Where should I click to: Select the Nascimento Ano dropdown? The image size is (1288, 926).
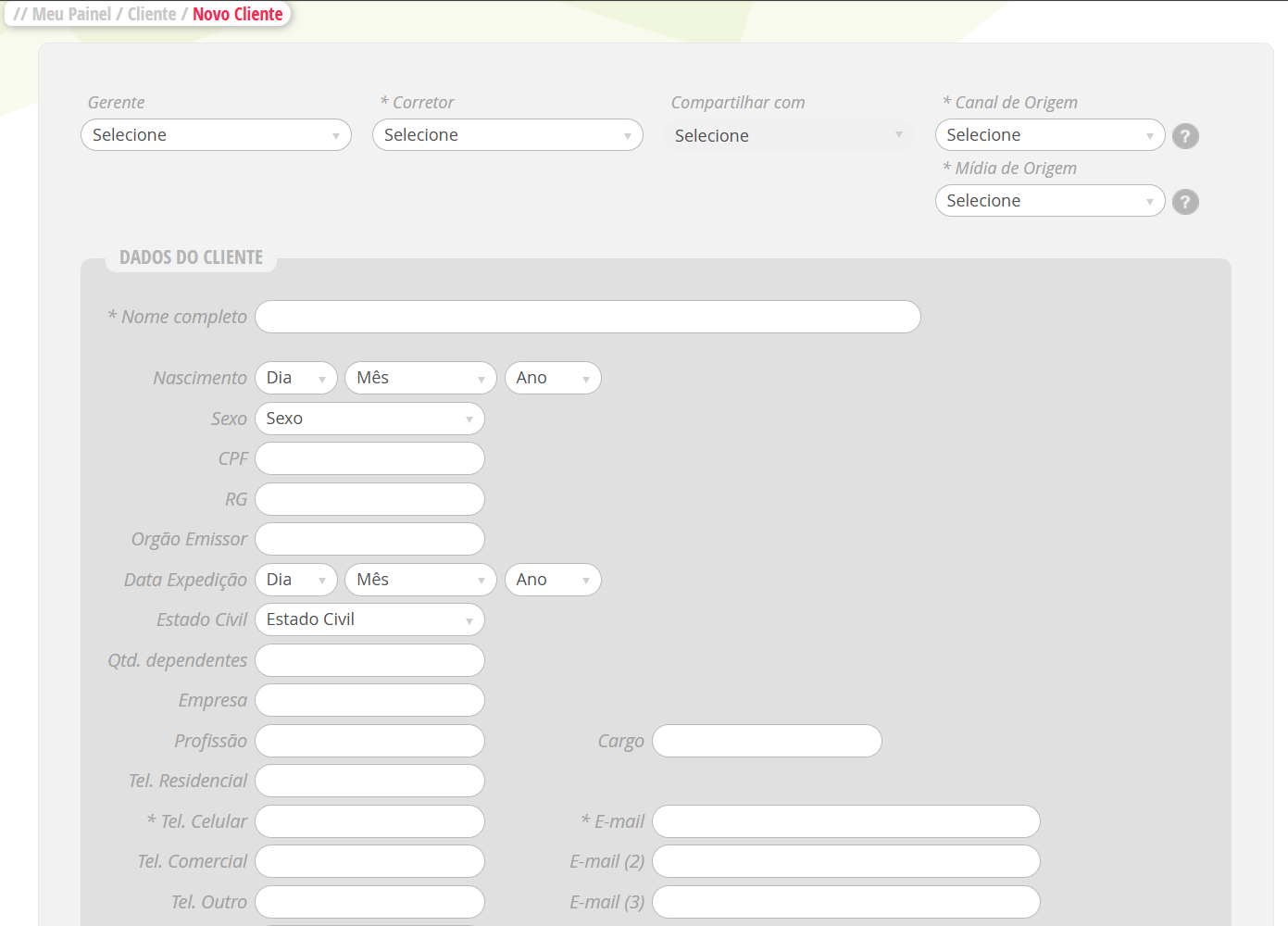(553, 378)
